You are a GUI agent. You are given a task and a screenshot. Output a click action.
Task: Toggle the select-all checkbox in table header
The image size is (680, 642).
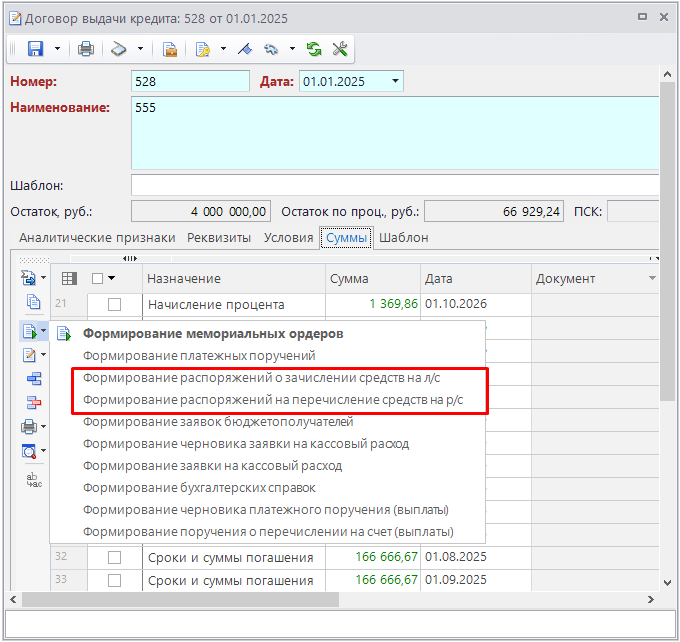pos(97,279)
